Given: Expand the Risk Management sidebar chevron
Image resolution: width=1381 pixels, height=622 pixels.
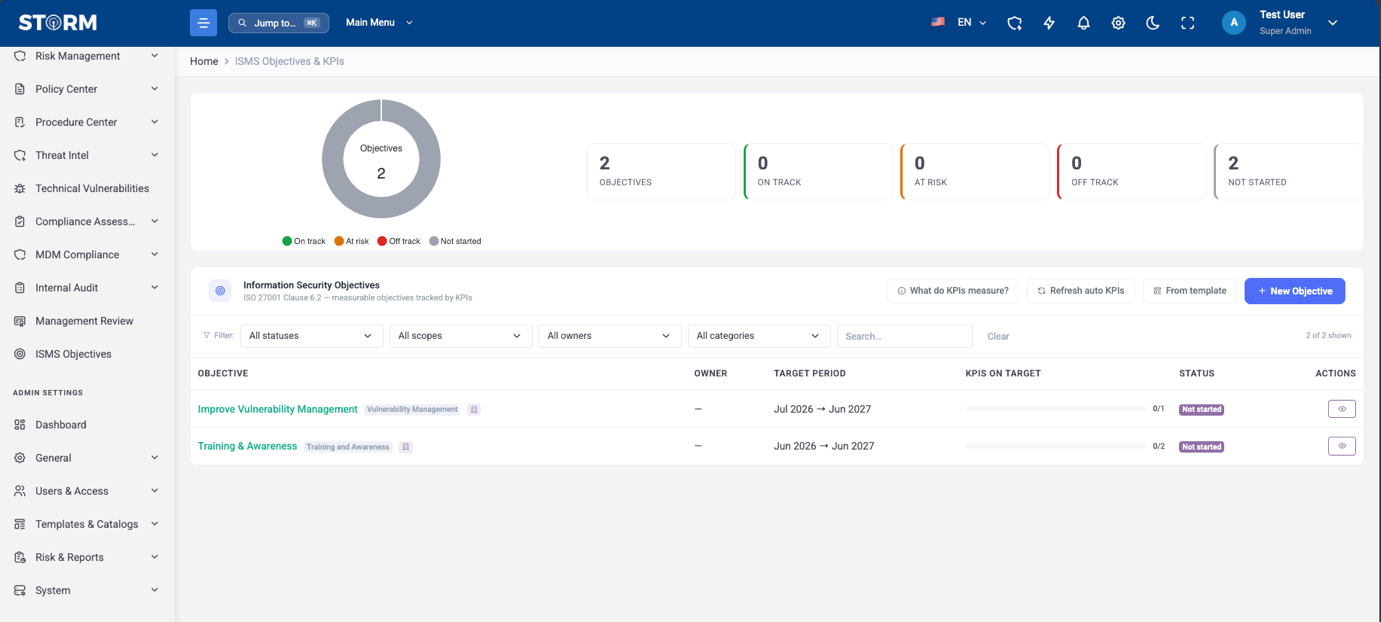Looking at the screenshot, I should pos(154,56).
